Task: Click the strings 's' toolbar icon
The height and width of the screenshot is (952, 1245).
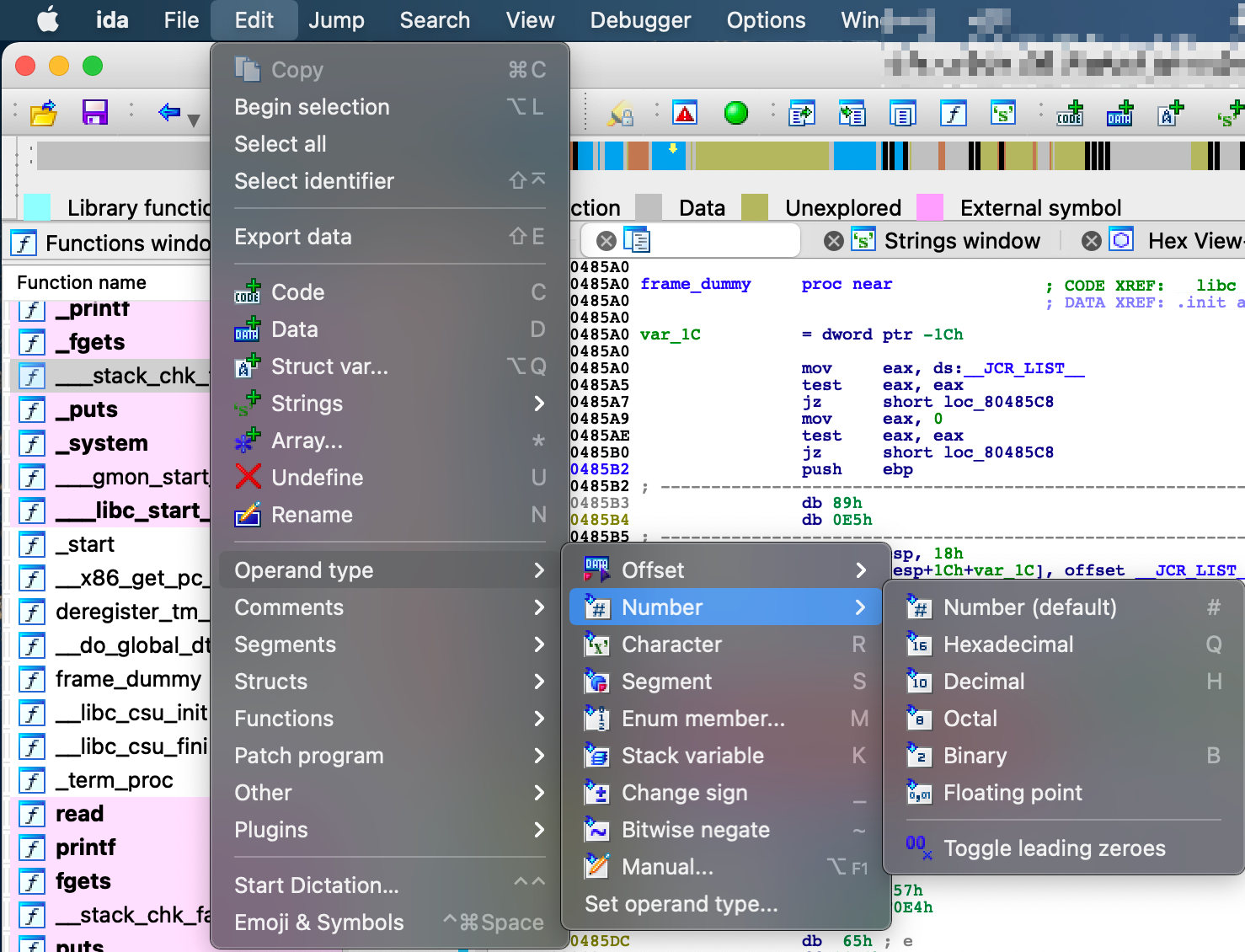Action: click(x=1002, y=112)
